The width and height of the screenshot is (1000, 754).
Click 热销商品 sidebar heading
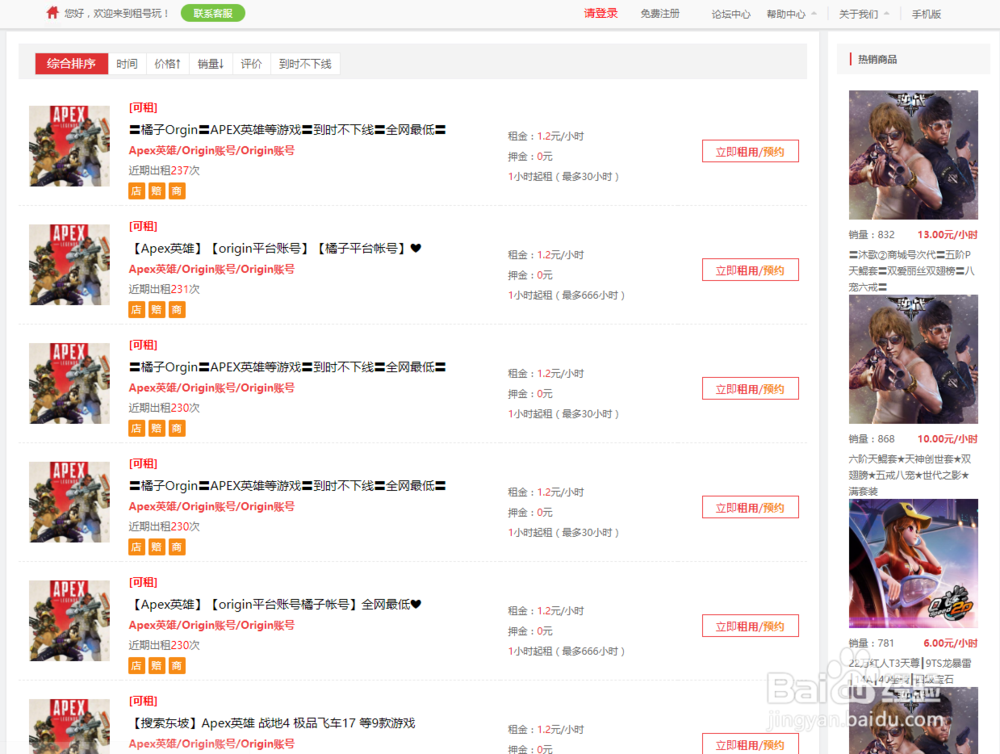click(x=877, y=59)
